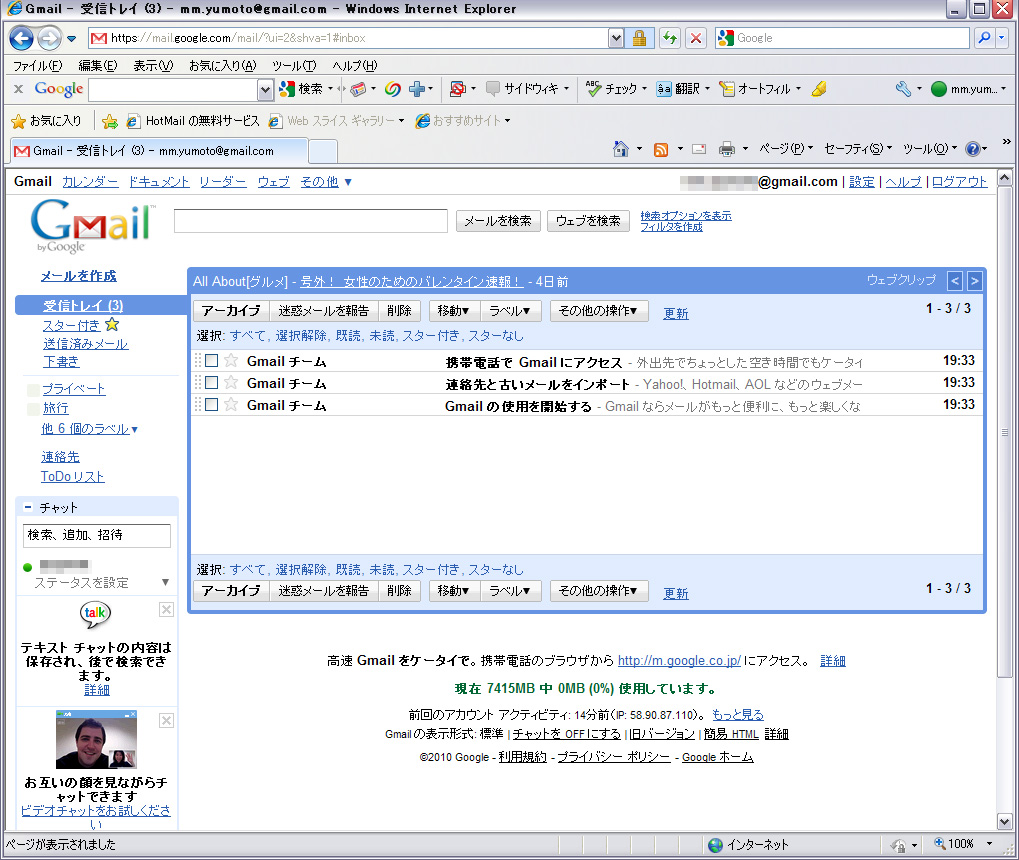
Task: Expand the その他 menu in Gmail top bar
Action: [326, 182]
